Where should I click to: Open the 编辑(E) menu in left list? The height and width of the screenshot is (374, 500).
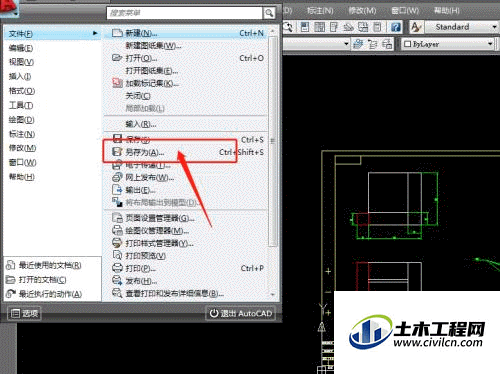click(x=21, y=48)
